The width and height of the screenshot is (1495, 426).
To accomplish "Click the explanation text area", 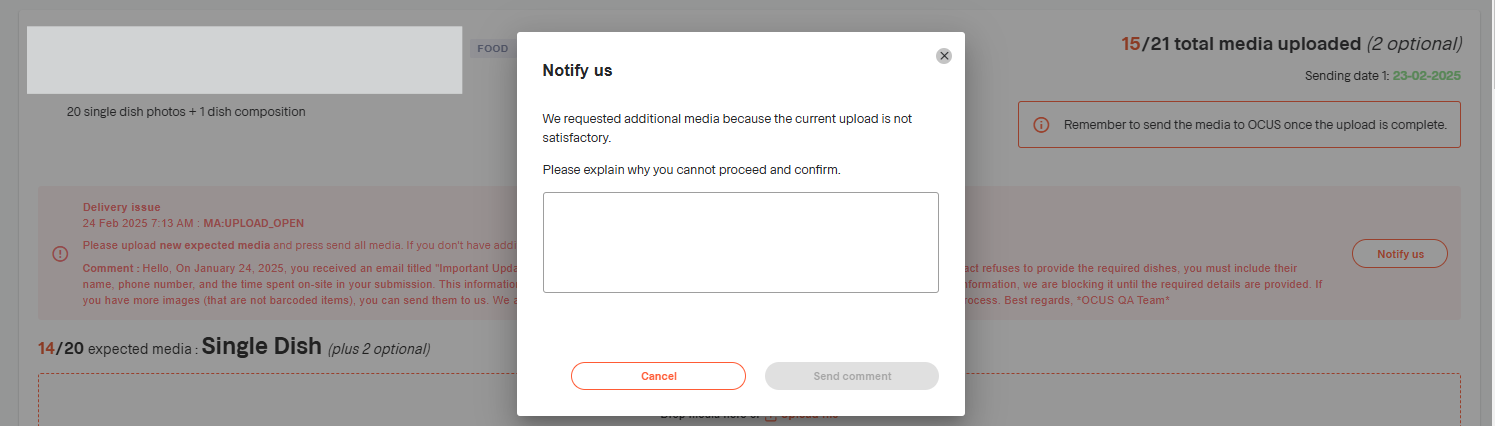I will pos(740,242).
